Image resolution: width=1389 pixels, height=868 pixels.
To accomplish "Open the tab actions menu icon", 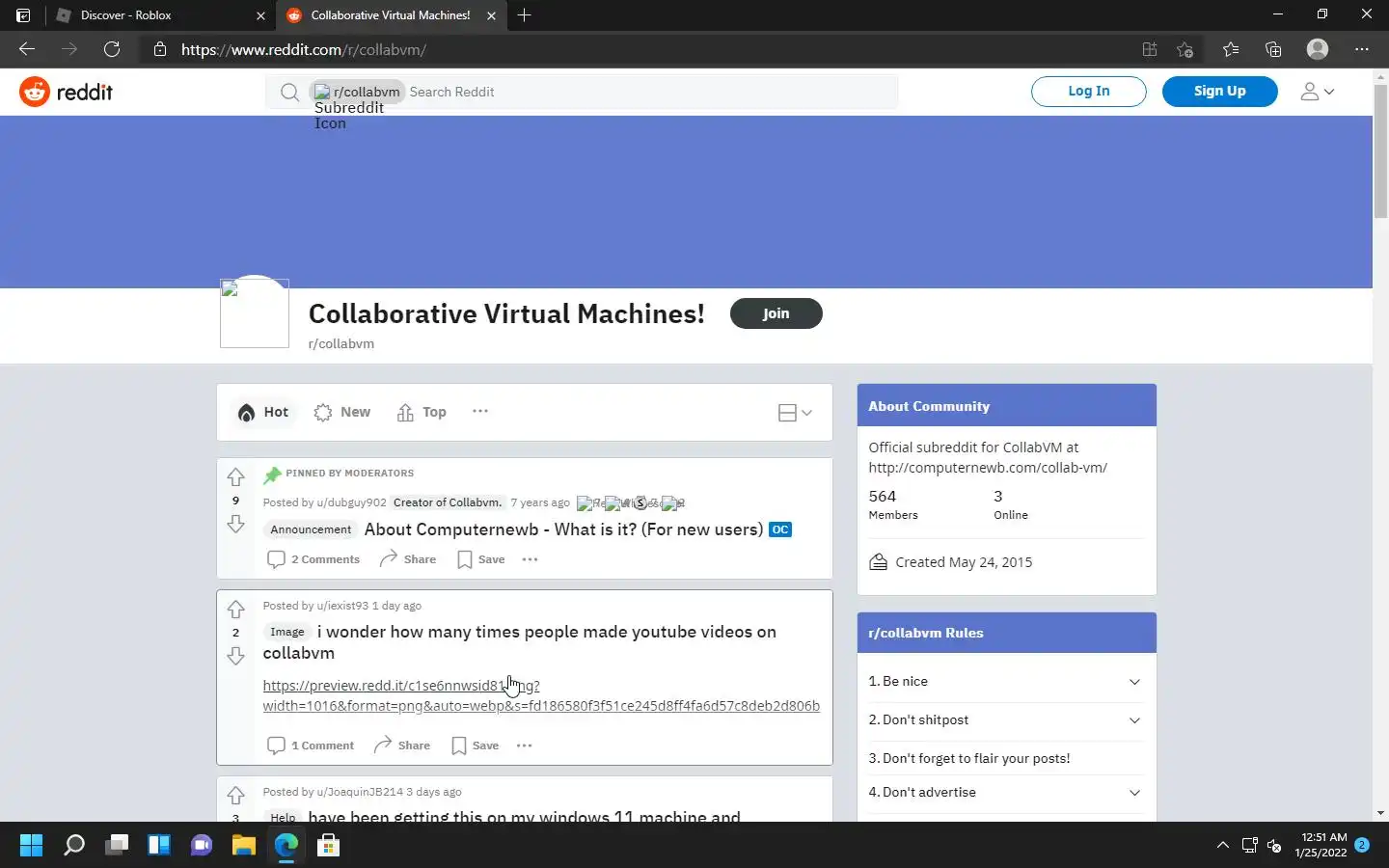I will tap(23, 15).
